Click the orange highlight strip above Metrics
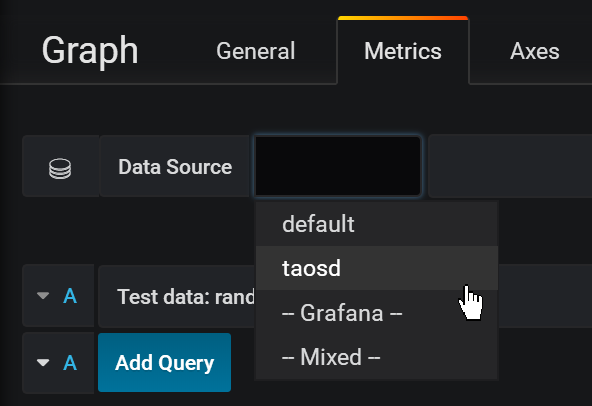 (x=403, y=18)
